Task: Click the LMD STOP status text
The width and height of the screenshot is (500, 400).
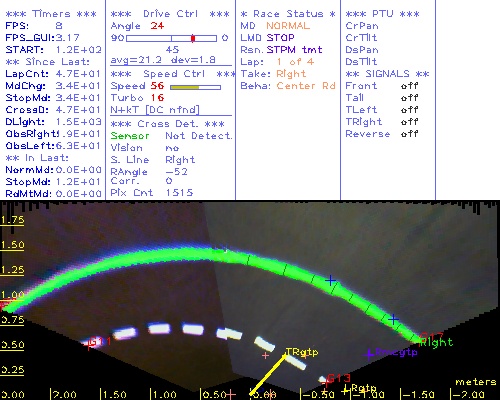Action: (267, 38)
